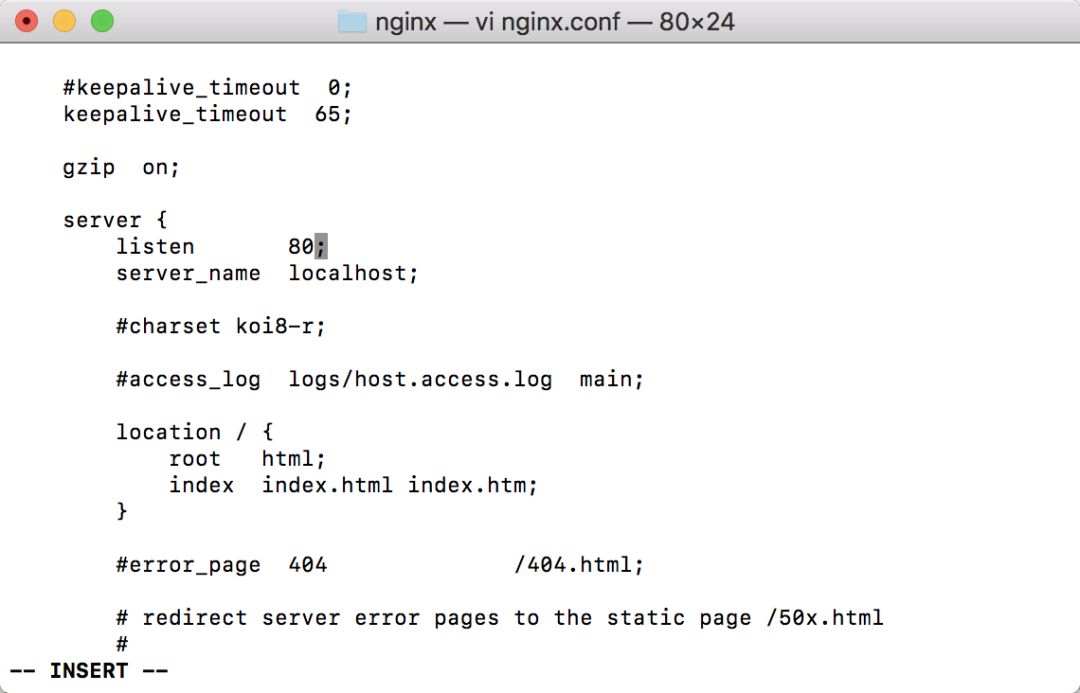Click the 'location / {' line
Viewport: 1080px width, 693px height.
[x=194, y=432]
